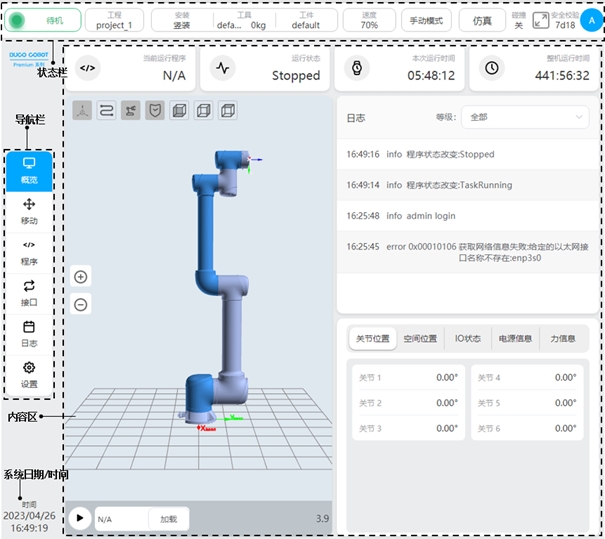Open the 程序 (Program) page in sidebar

(29, 252)
